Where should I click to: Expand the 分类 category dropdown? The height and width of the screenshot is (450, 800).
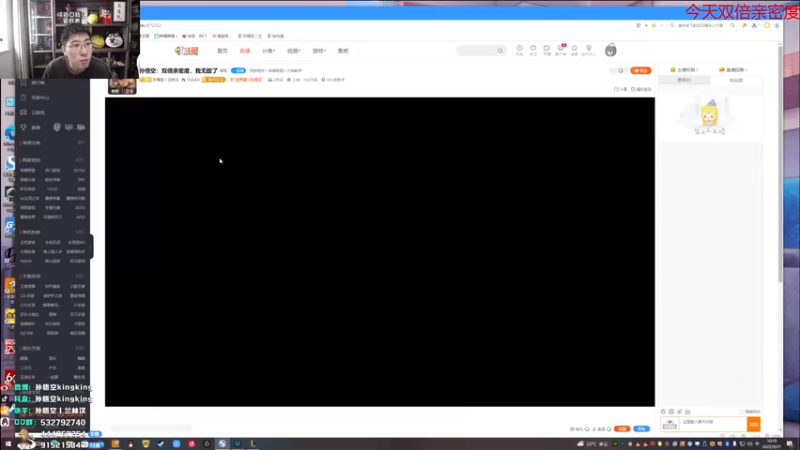(268, 51)
